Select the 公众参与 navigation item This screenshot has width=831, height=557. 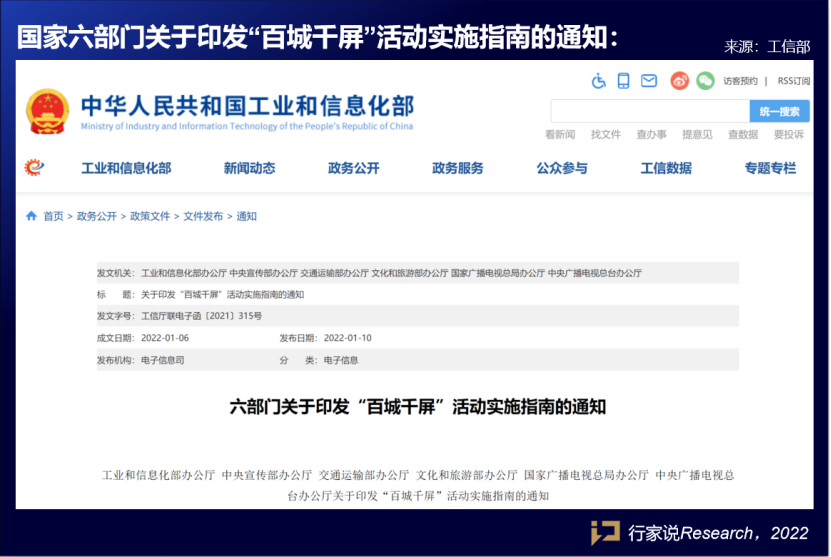click(561, 168)
